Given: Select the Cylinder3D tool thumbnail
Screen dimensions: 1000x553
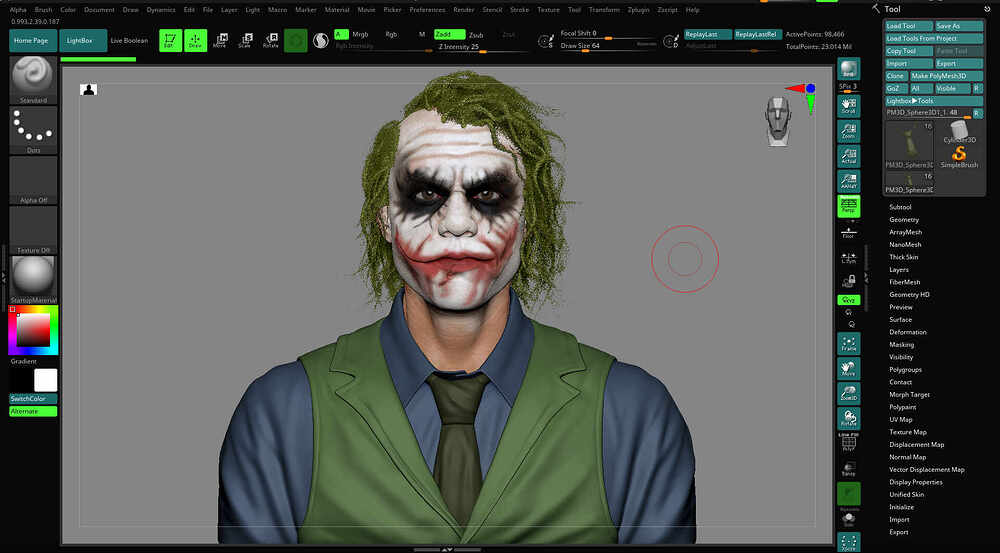Looking at the screenshot, I should point(959,133).
